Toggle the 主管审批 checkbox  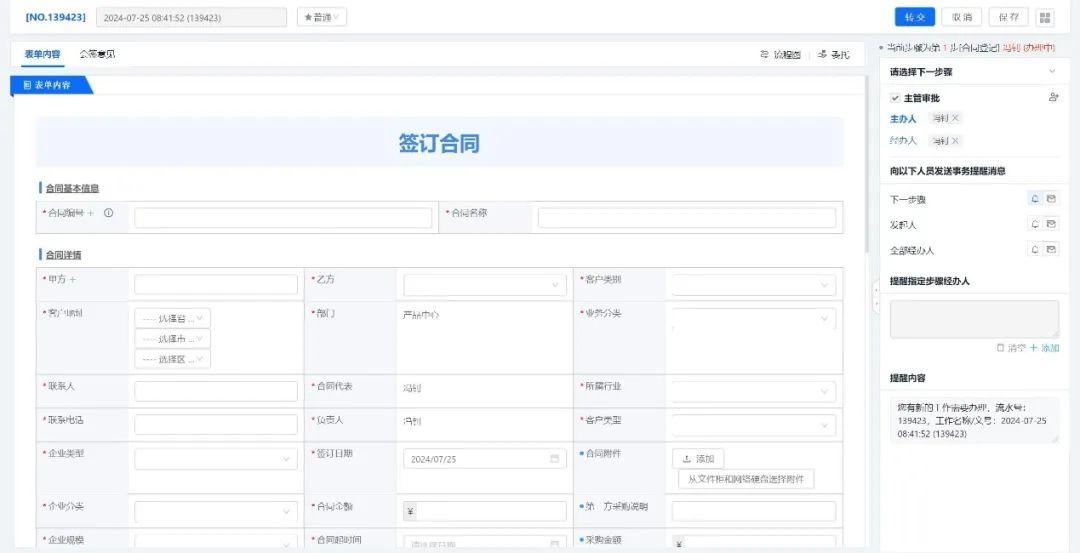pos(895,98)
